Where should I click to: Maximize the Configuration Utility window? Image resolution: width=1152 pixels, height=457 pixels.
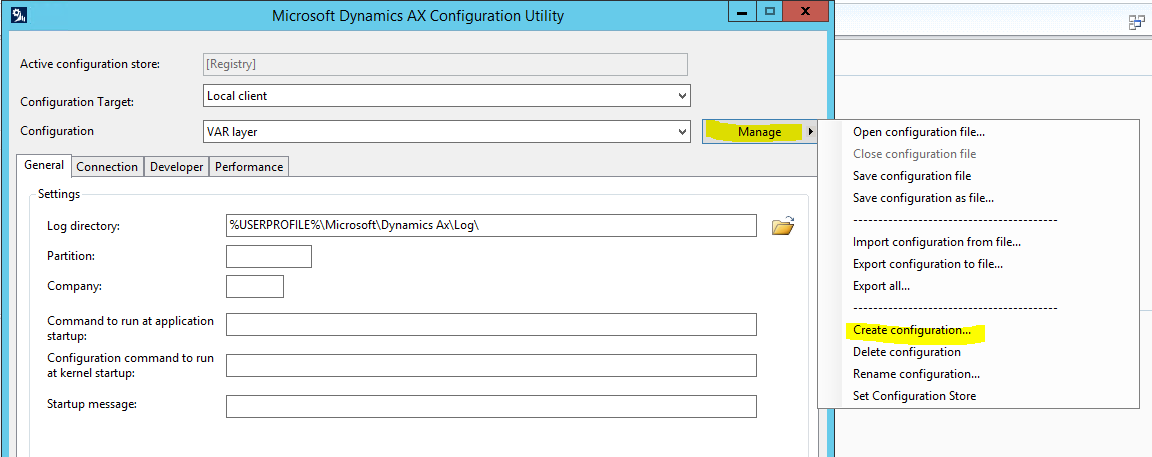click(769, 12)
